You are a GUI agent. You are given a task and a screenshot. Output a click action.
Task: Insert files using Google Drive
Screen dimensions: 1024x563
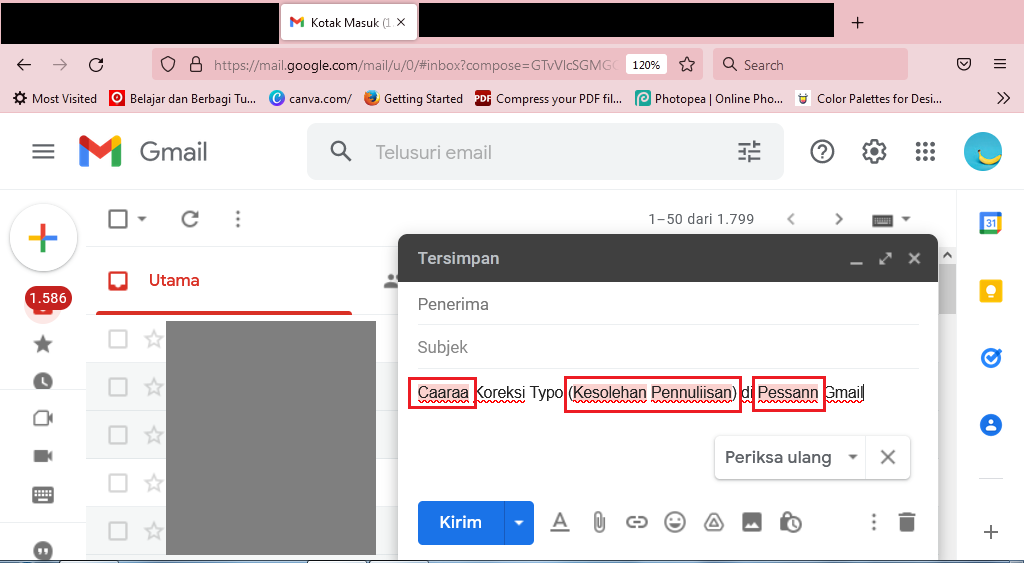713,522
